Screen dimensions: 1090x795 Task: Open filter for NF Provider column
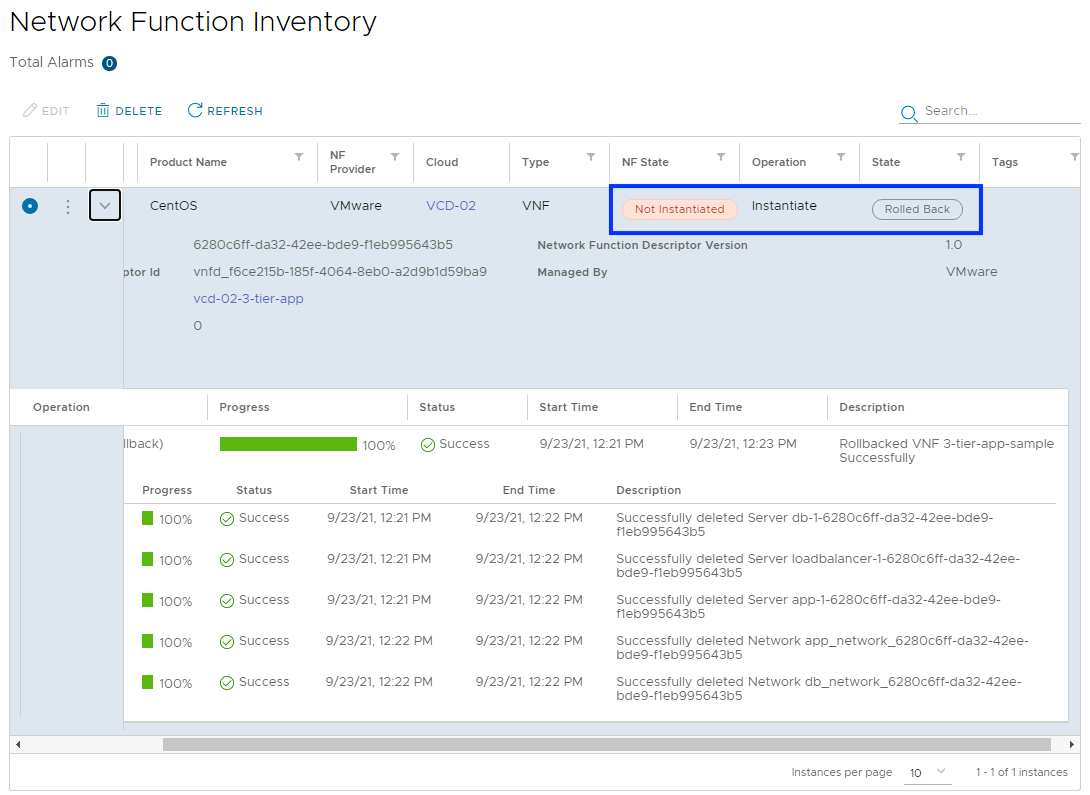pos(395,157)
